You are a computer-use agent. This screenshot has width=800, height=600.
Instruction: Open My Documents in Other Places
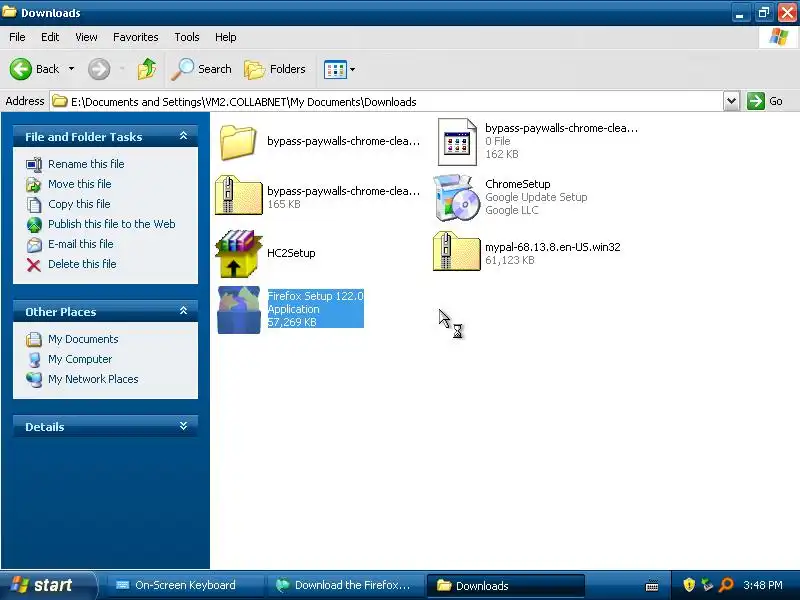pyautogui.click(x=83, y=339)
